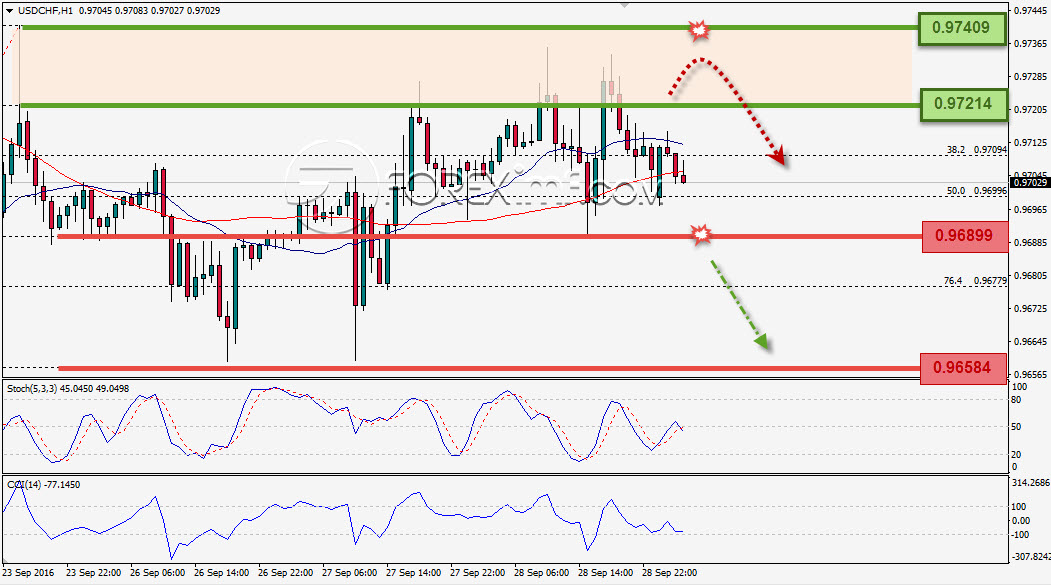This screenshot has width=1051, height=585.
Task: Click the 314.2686 CCI scale value
Action: tap(1031, 482)
